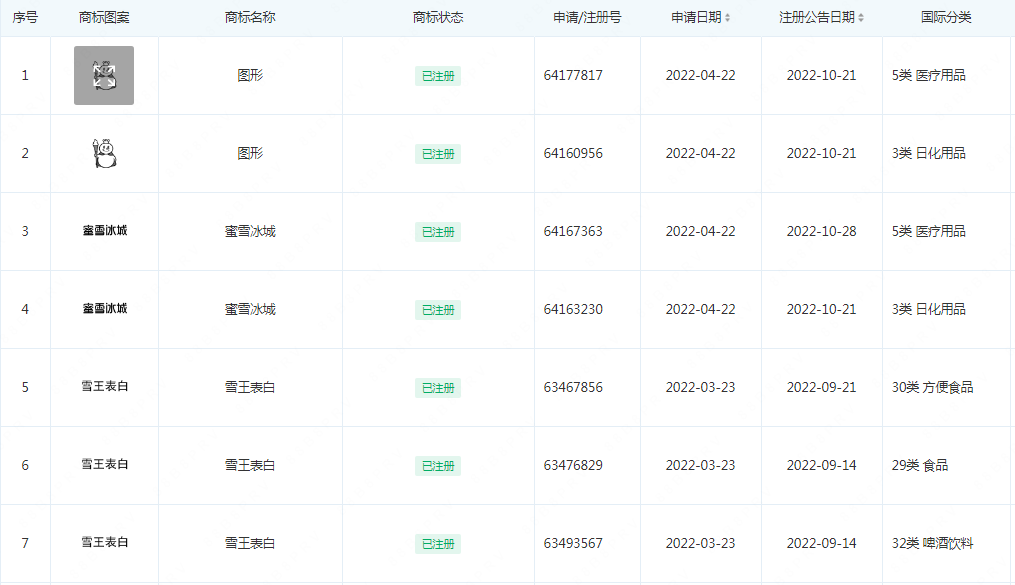Open trademark name 雪王表白 in row 7
This screenshot has height=585, width=1015.
tap(250, 543)
